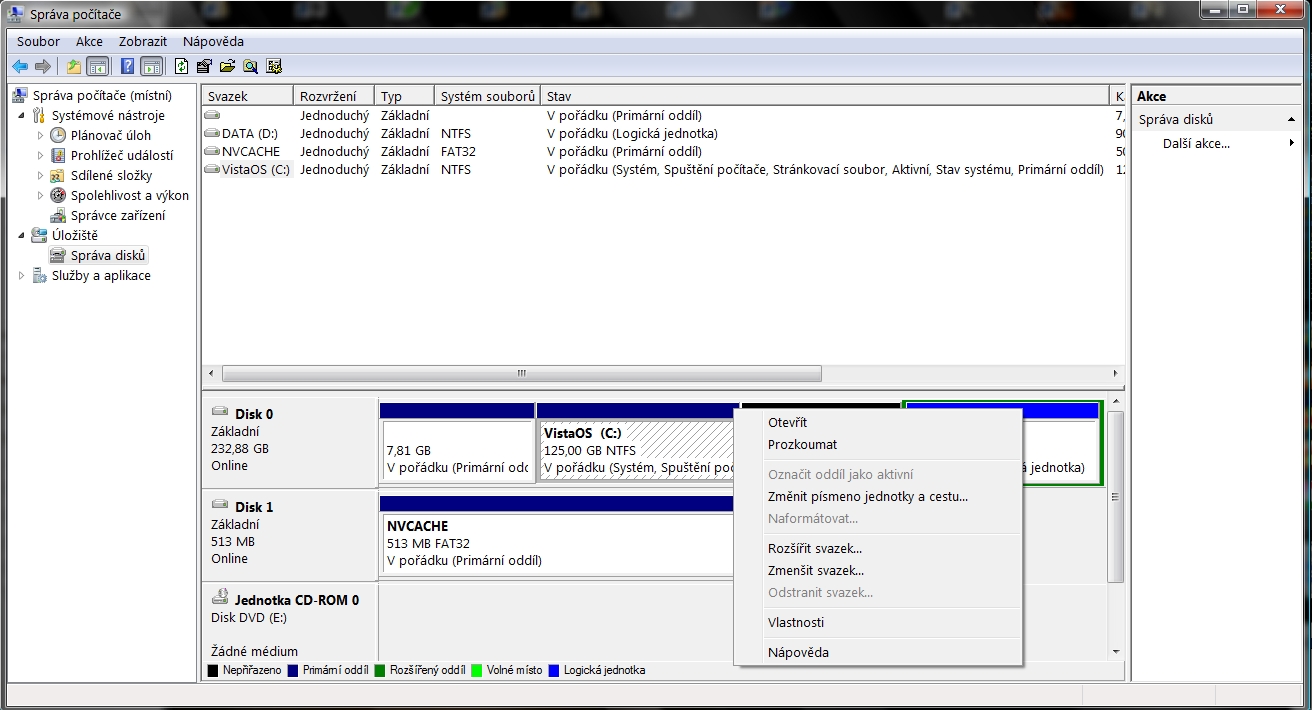The height and width of the screenshot is (710, 1312).
Task: Choose Změnit písmeno jednotky a cestu
Action: pyautogui.click(x=878, y=496)
